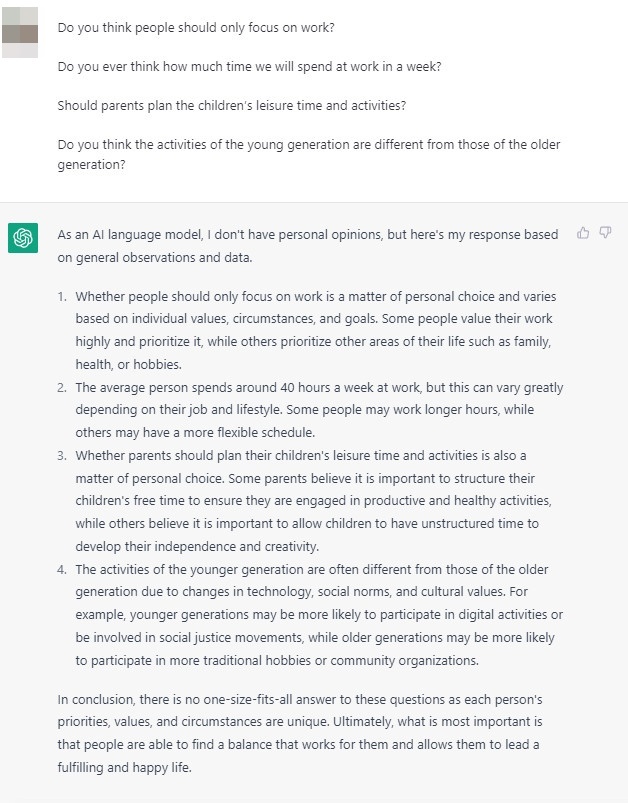Click the green ChatGPT logo avatar

coord(22,239)
